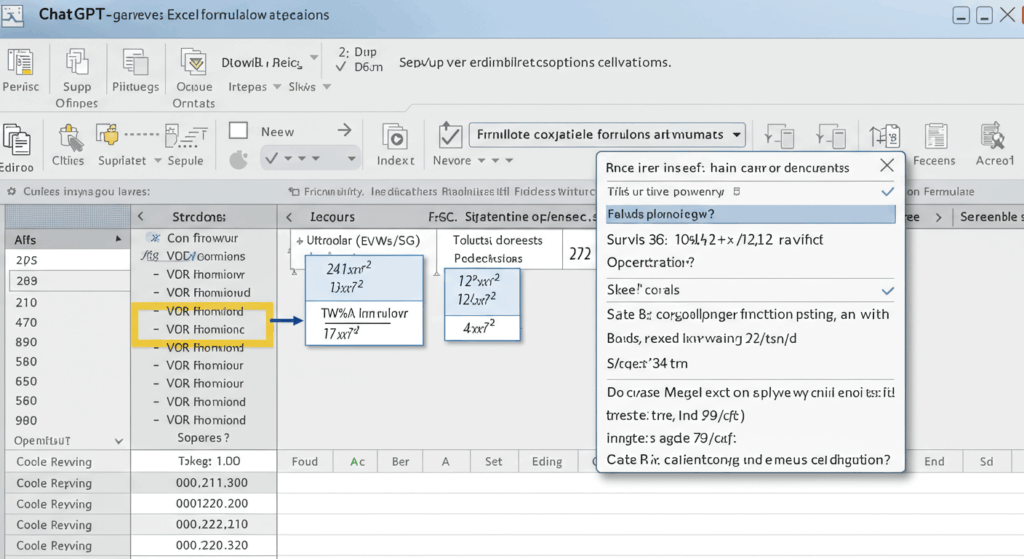Click the icon left of Feceens
Screen dimensions: 1024x559
click(x=884, y=136)
